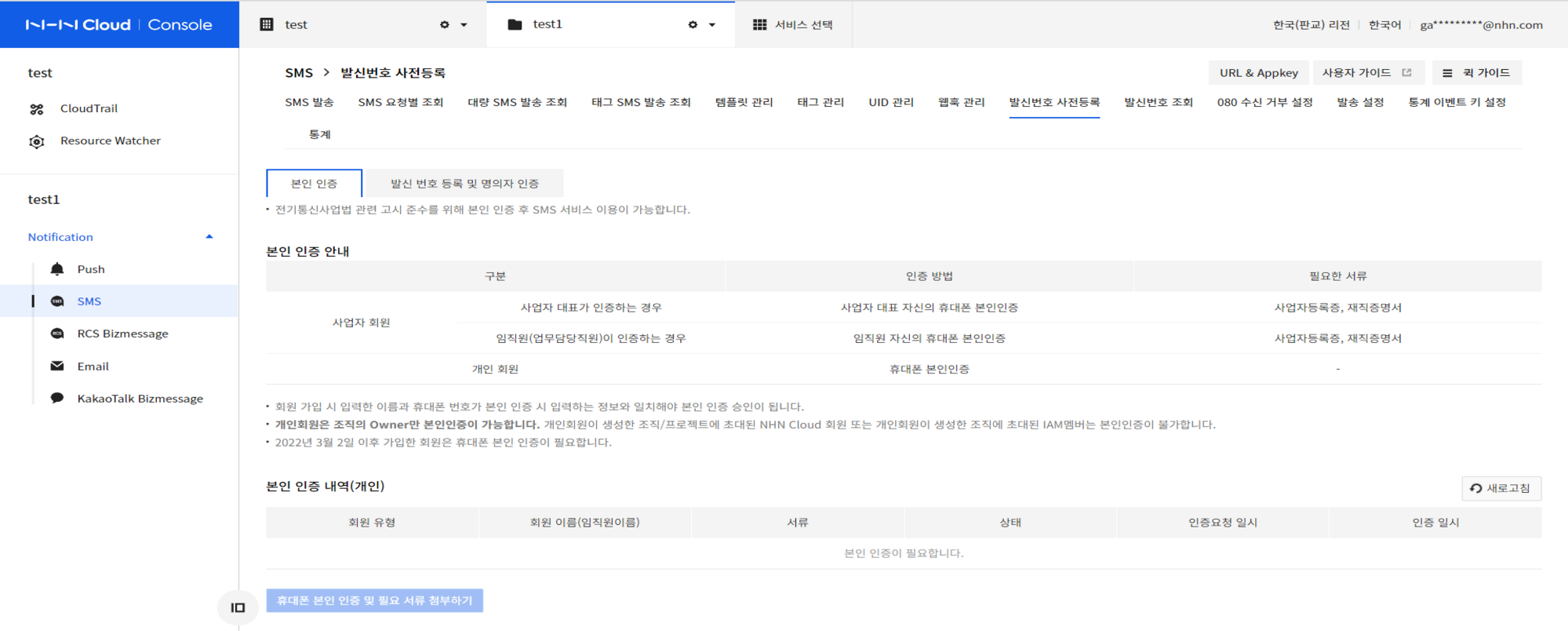Image resolution: width=1568 pixels, height=631 pixels.
Task: Click the 인증요청 일시 column header
Action: pos(1222,522)
